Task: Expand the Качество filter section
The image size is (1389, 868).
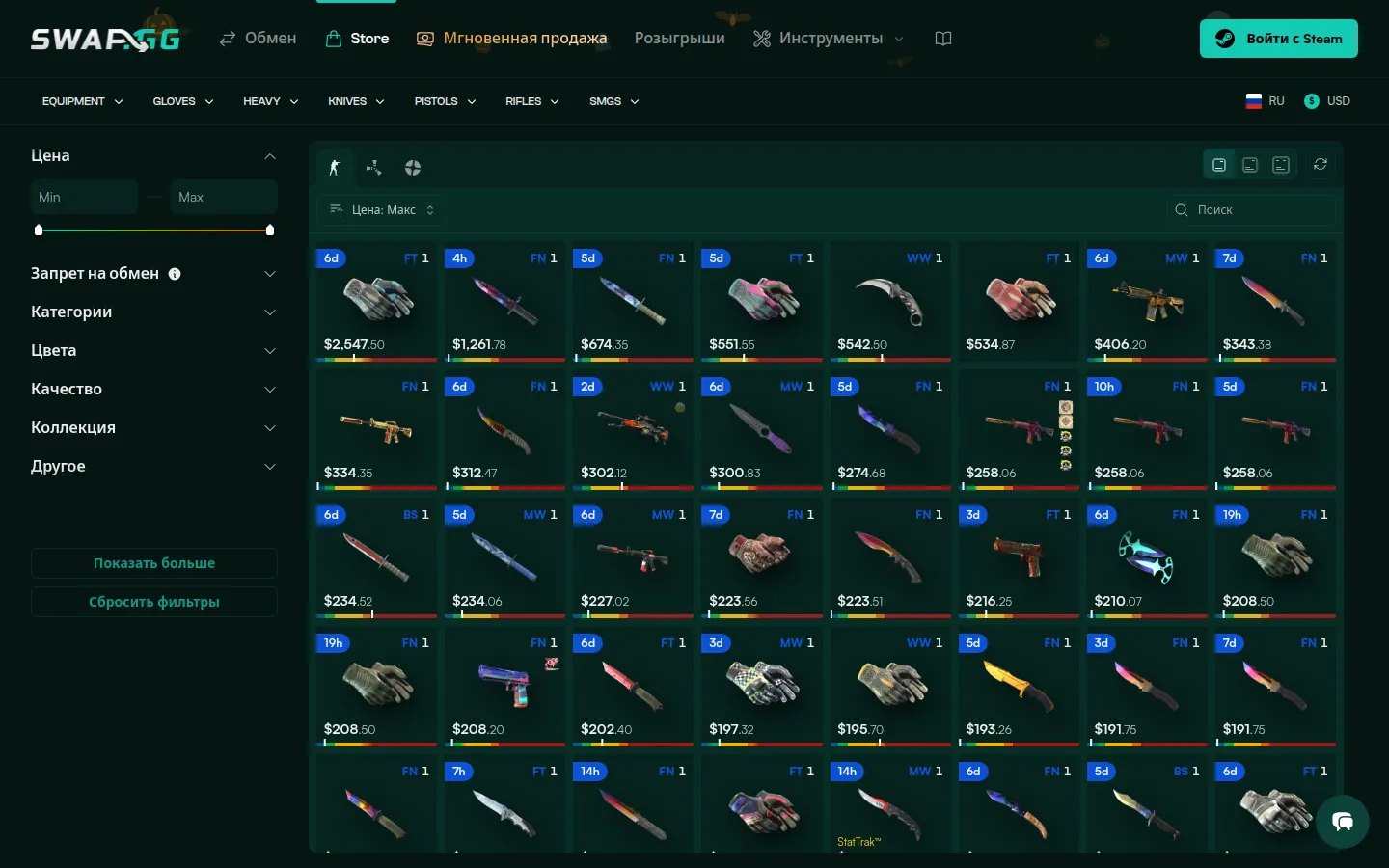Action: coord(154,390)
